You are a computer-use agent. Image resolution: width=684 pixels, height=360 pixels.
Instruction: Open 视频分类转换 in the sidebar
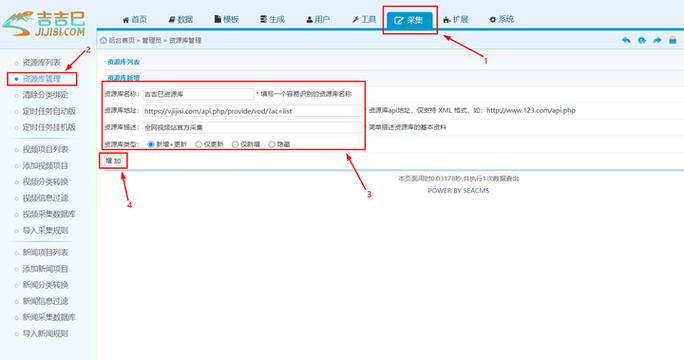45,182
